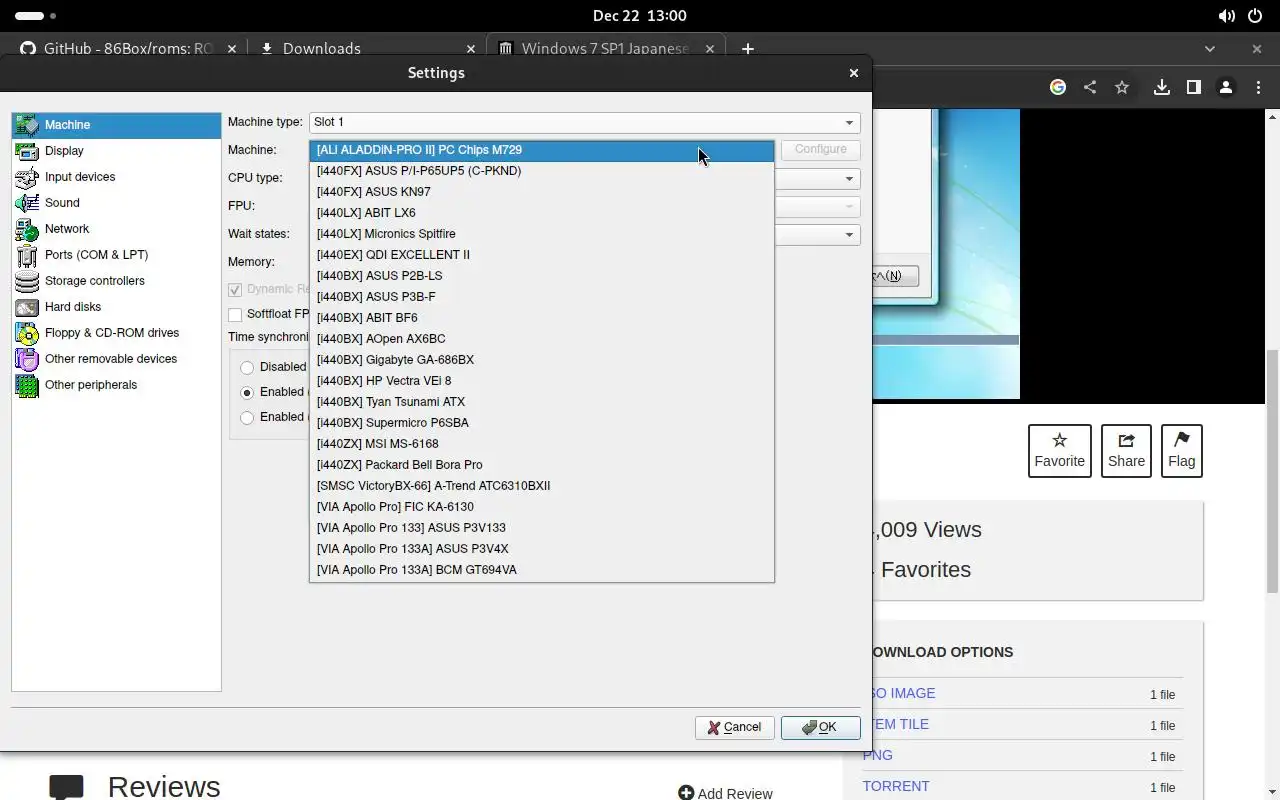
Task: Click the browser share icon
Action: (x=1089, y=87)
